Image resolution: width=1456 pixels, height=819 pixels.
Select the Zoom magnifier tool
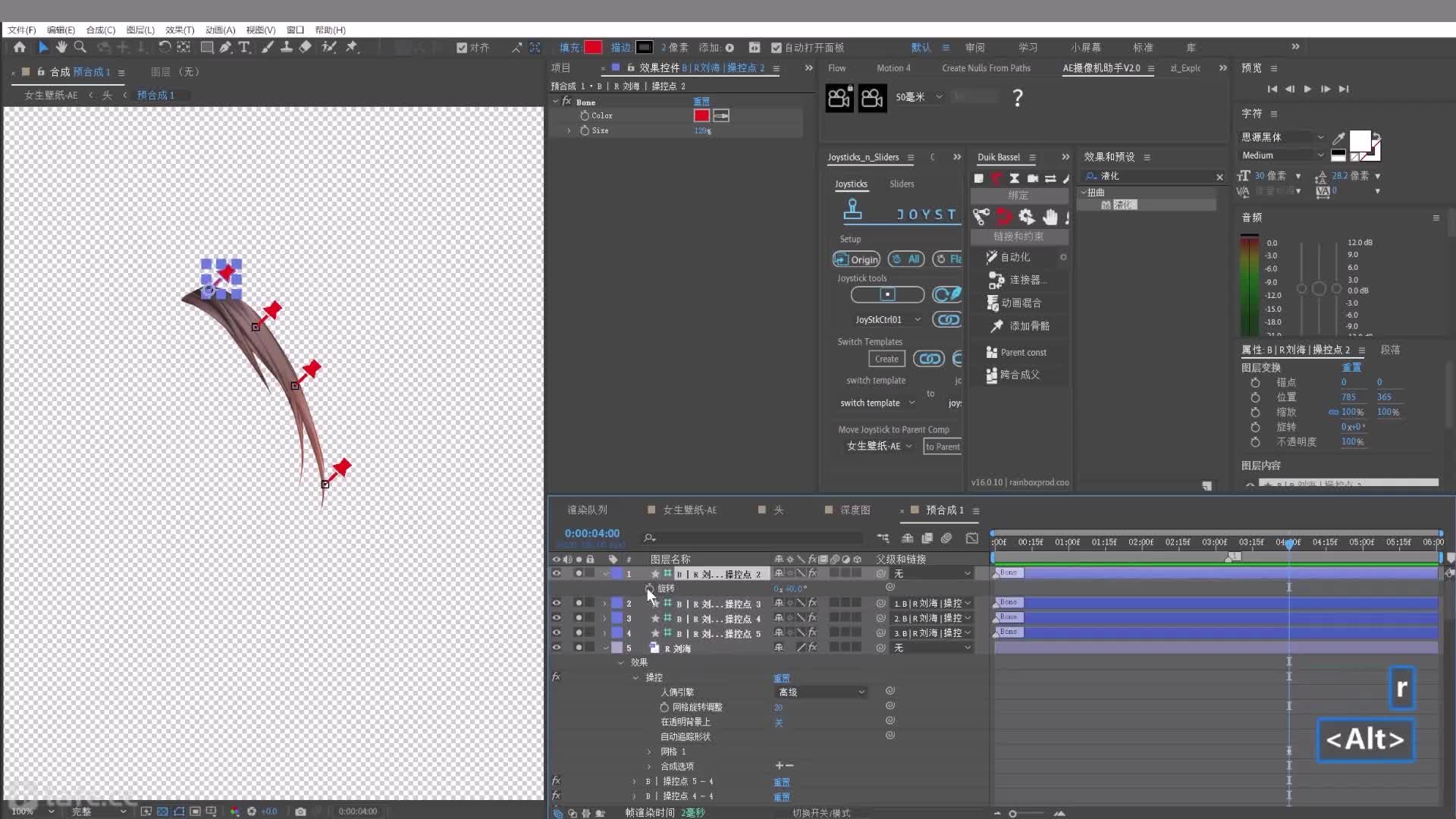click(x=80, y=47)
